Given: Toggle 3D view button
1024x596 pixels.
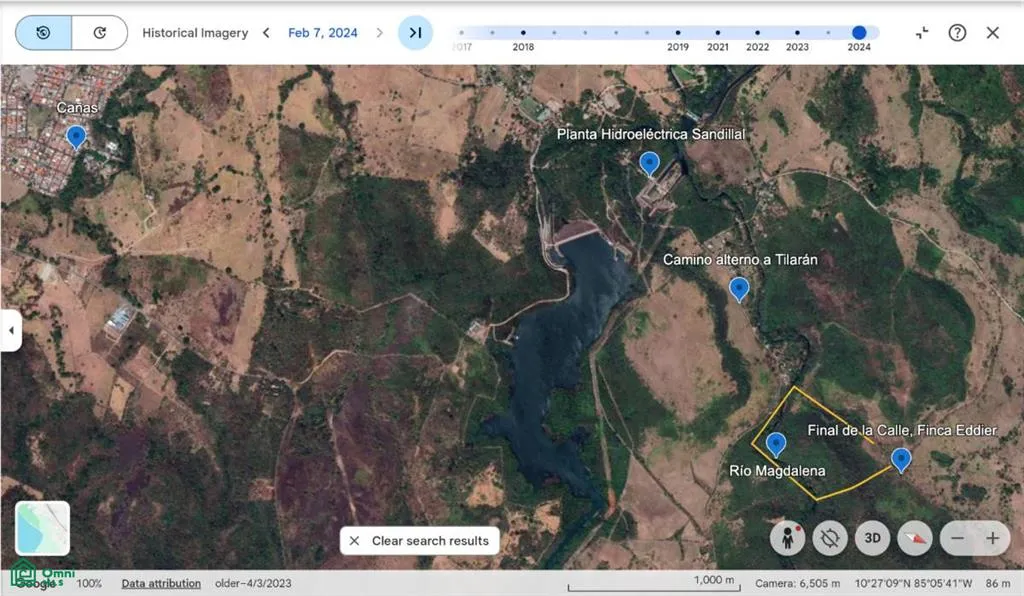Looking at the screenshot, I should point(872,538).
